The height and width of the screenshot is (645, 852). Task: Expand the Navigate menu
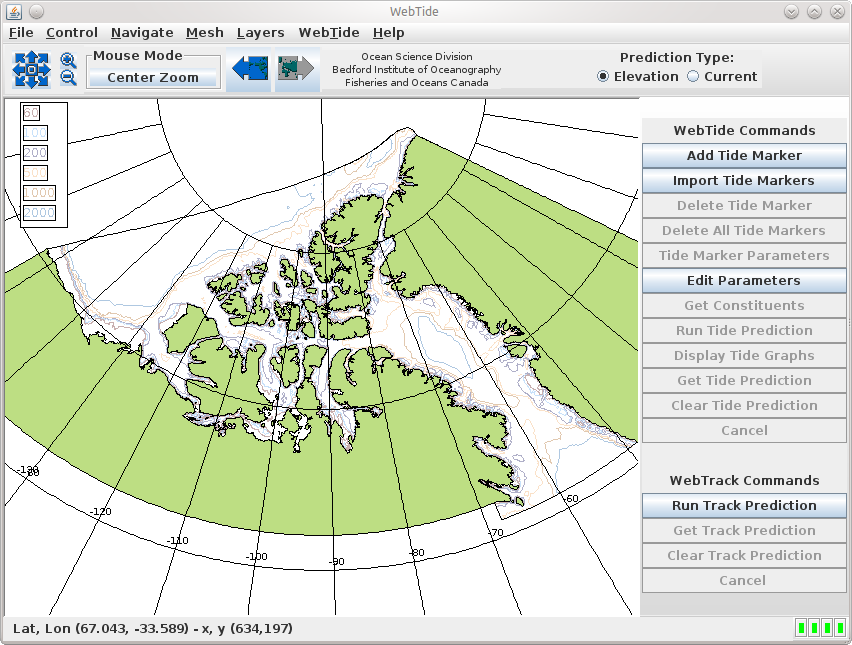[x=142, y=33]
